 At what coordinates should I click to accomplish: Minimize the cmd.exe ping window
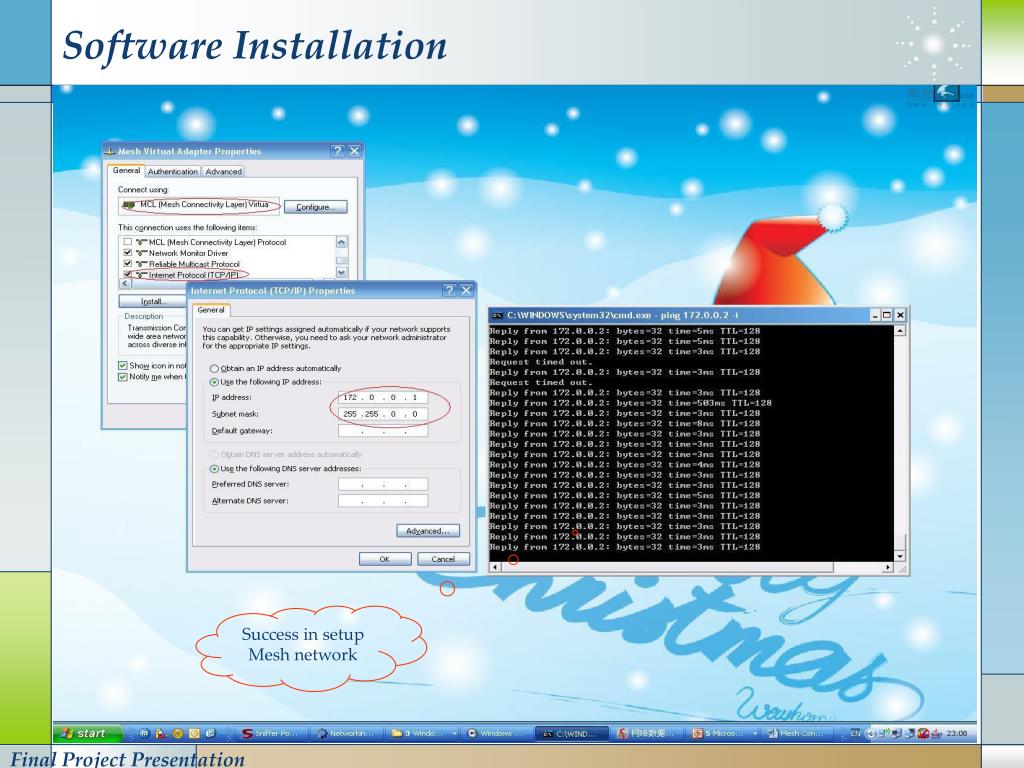click(875, 315)
